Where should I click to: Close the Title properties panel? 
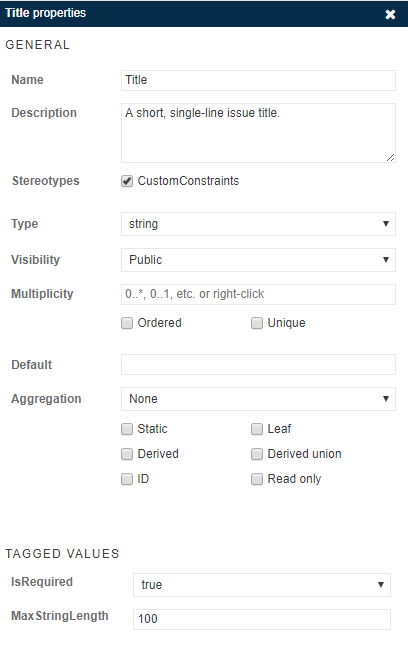390,15
